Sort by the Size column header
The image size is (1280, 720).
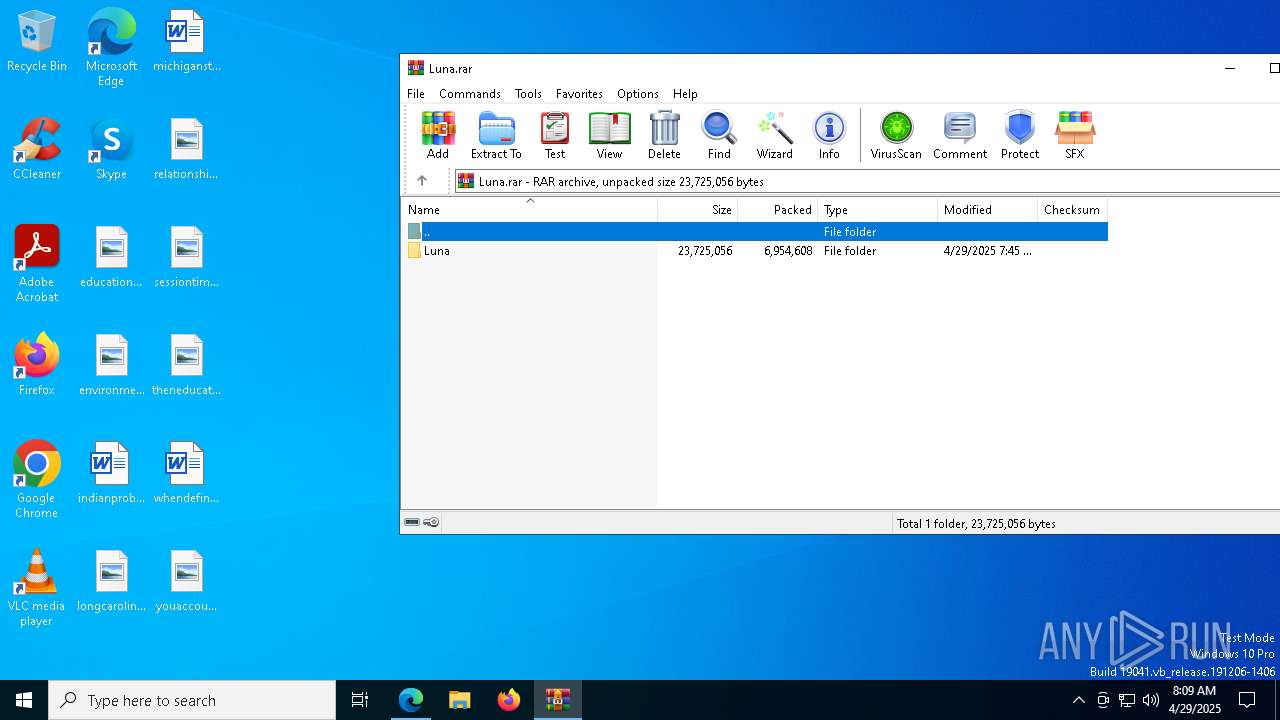pos(698,210)
